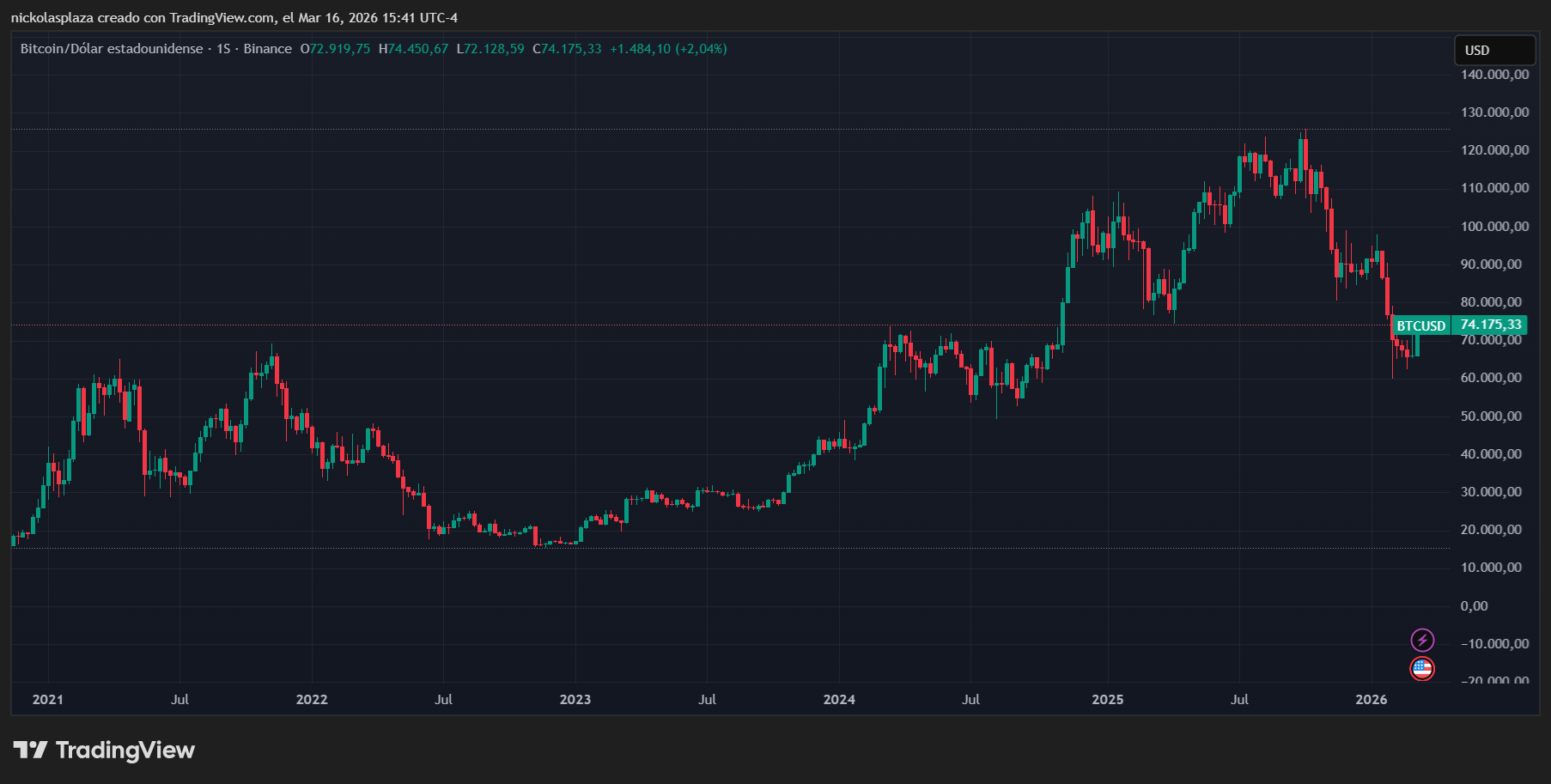The image size is (1551, 784).
Task: Click the opening price value 72.919,75
Action: pyautogui.click(x=340, y=49)
